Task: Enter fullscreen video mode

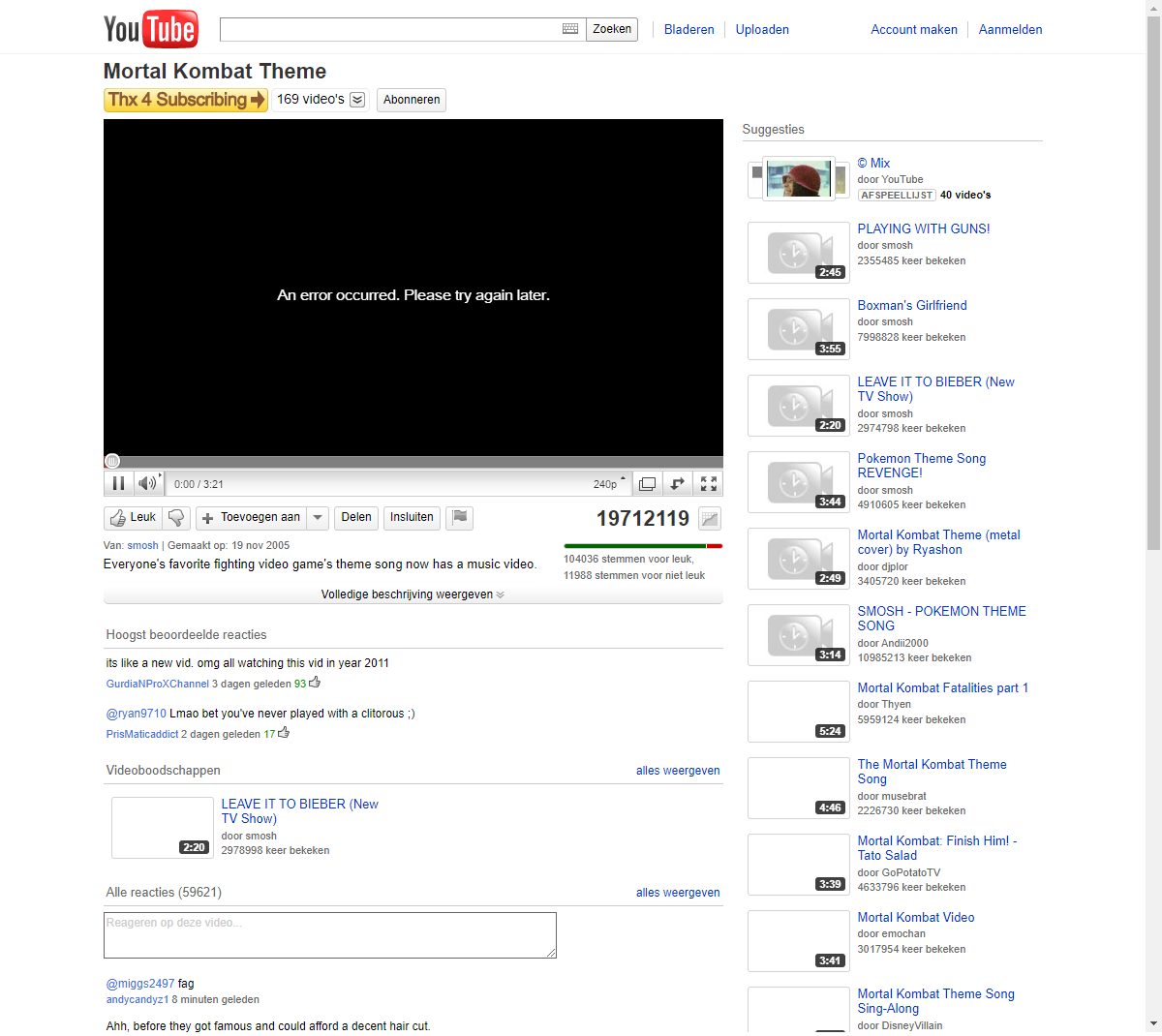Action: (x=709, y=484)
